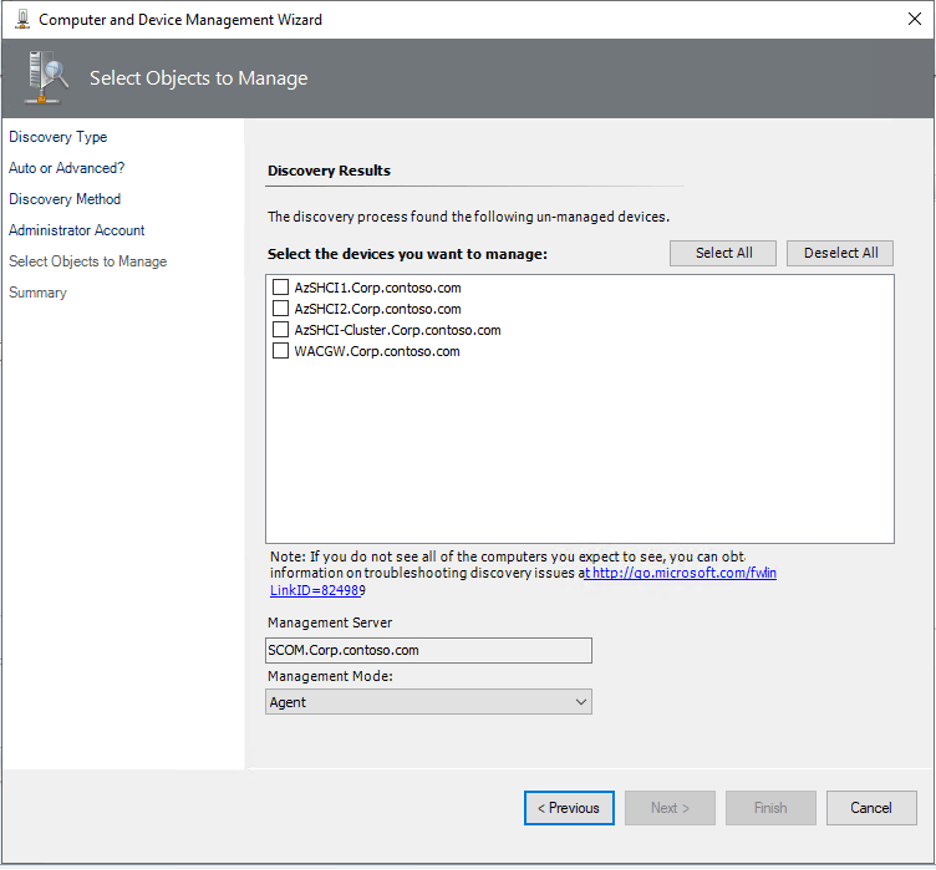The width and height of the screenshot is (936, 870).
Task: Go to Discovery Type step
Action: point(58,137)
